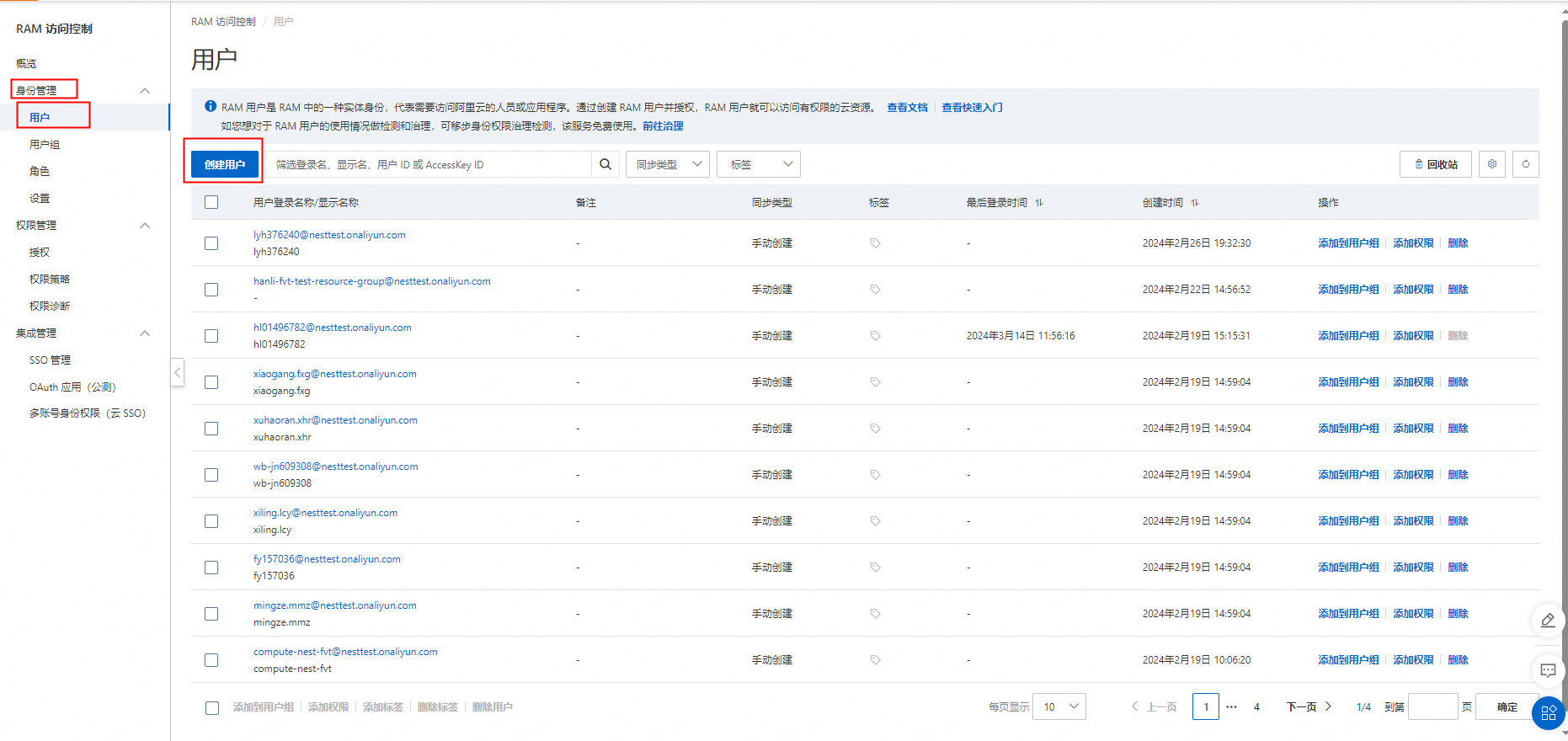Click the tag icon for wb-jn609308 row
The image size is (1568, 741).
tap(875, 475)
